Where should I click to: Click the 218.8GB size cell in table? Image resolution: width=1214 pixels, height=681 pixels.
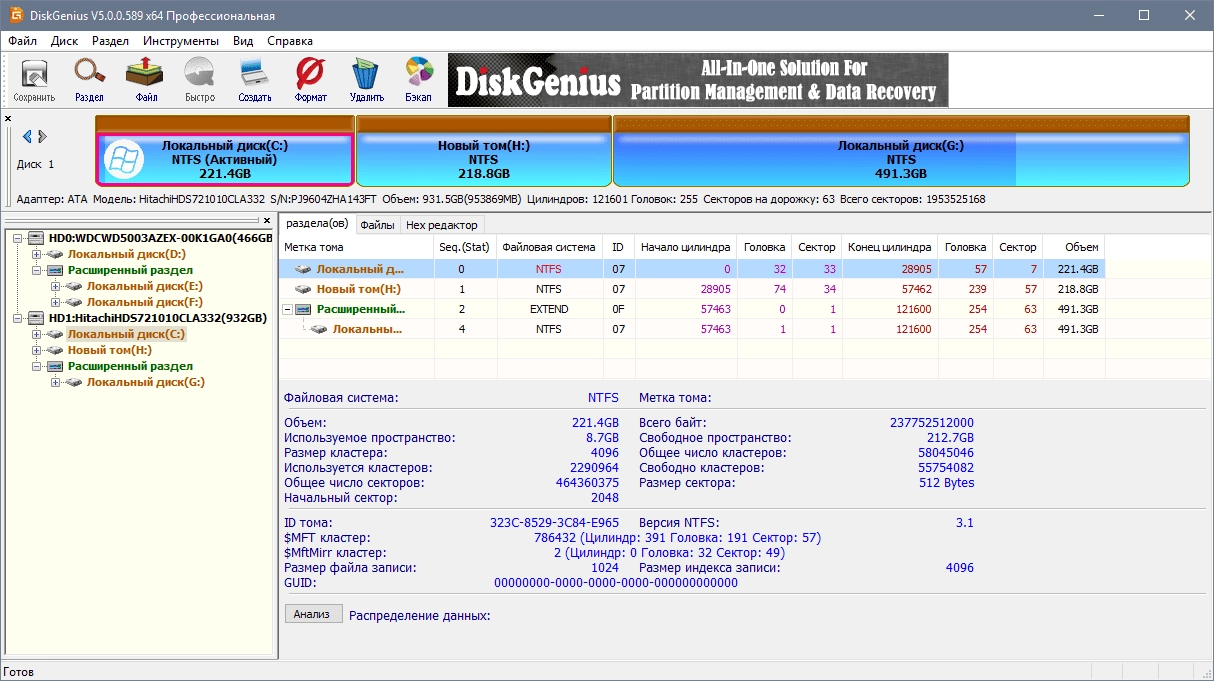(1073, 289)
